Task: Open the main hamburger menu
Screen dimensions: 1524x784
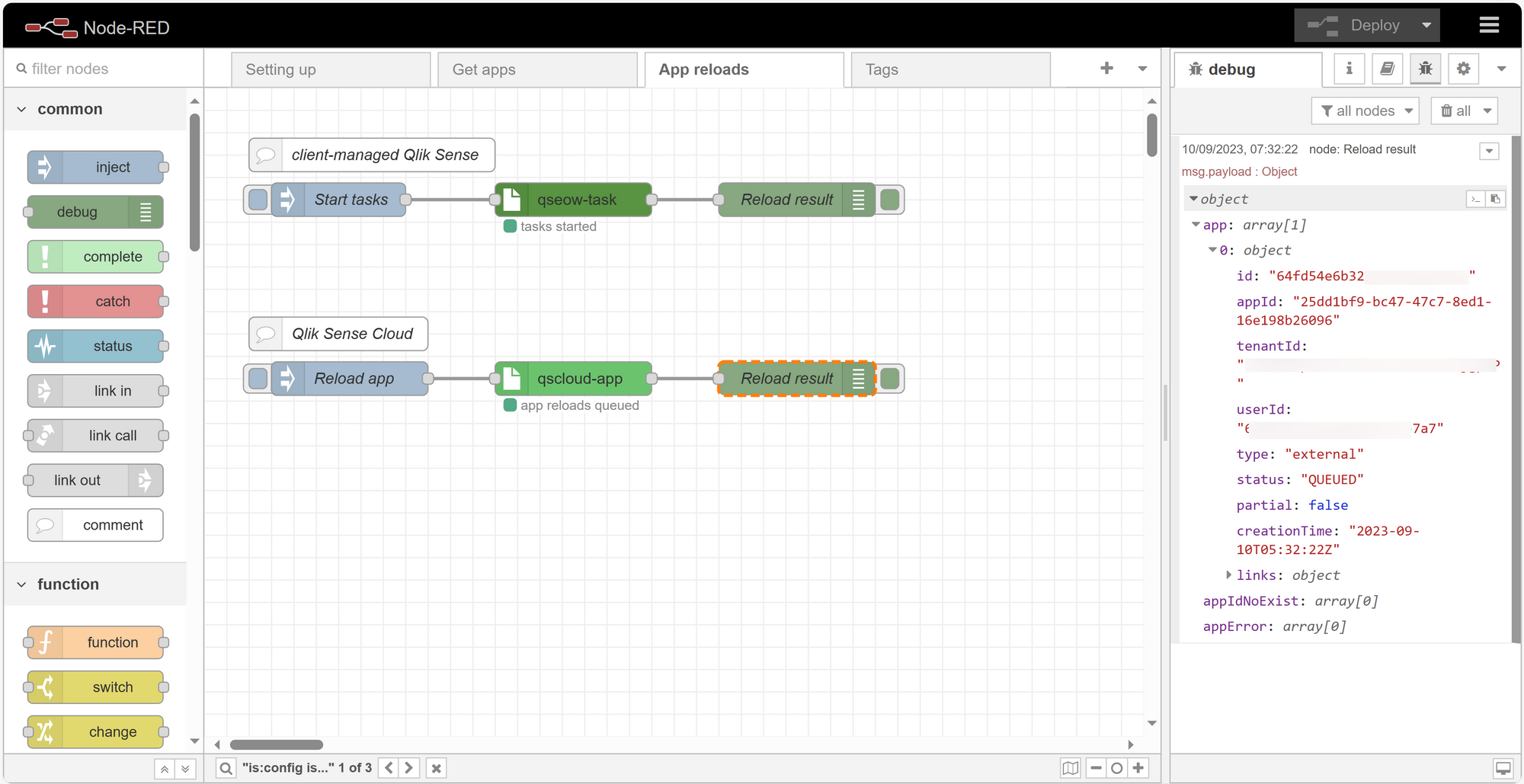Action: pyautogui.click(x=1489, y=25)
